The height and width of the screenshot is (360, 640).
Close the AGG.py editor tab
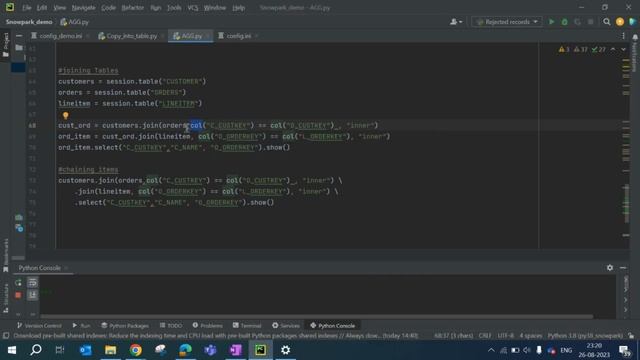point(208,36)
